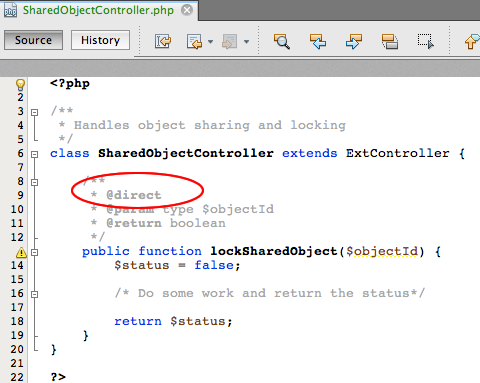Click the lightbulb hint on line 1
480x383 pixels.
[x=20, y=84]
